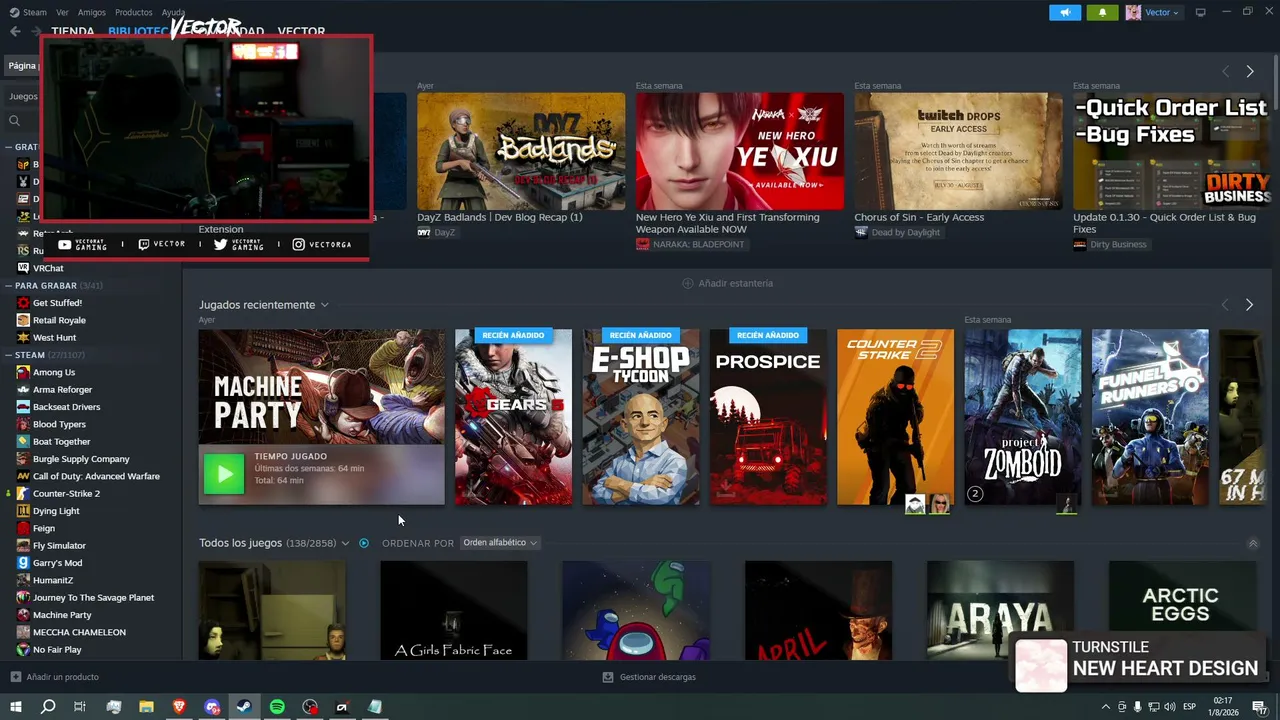This screenshot has height=720, width=1280.
Task: Click the library search magnifier icon
Action: 14,121
